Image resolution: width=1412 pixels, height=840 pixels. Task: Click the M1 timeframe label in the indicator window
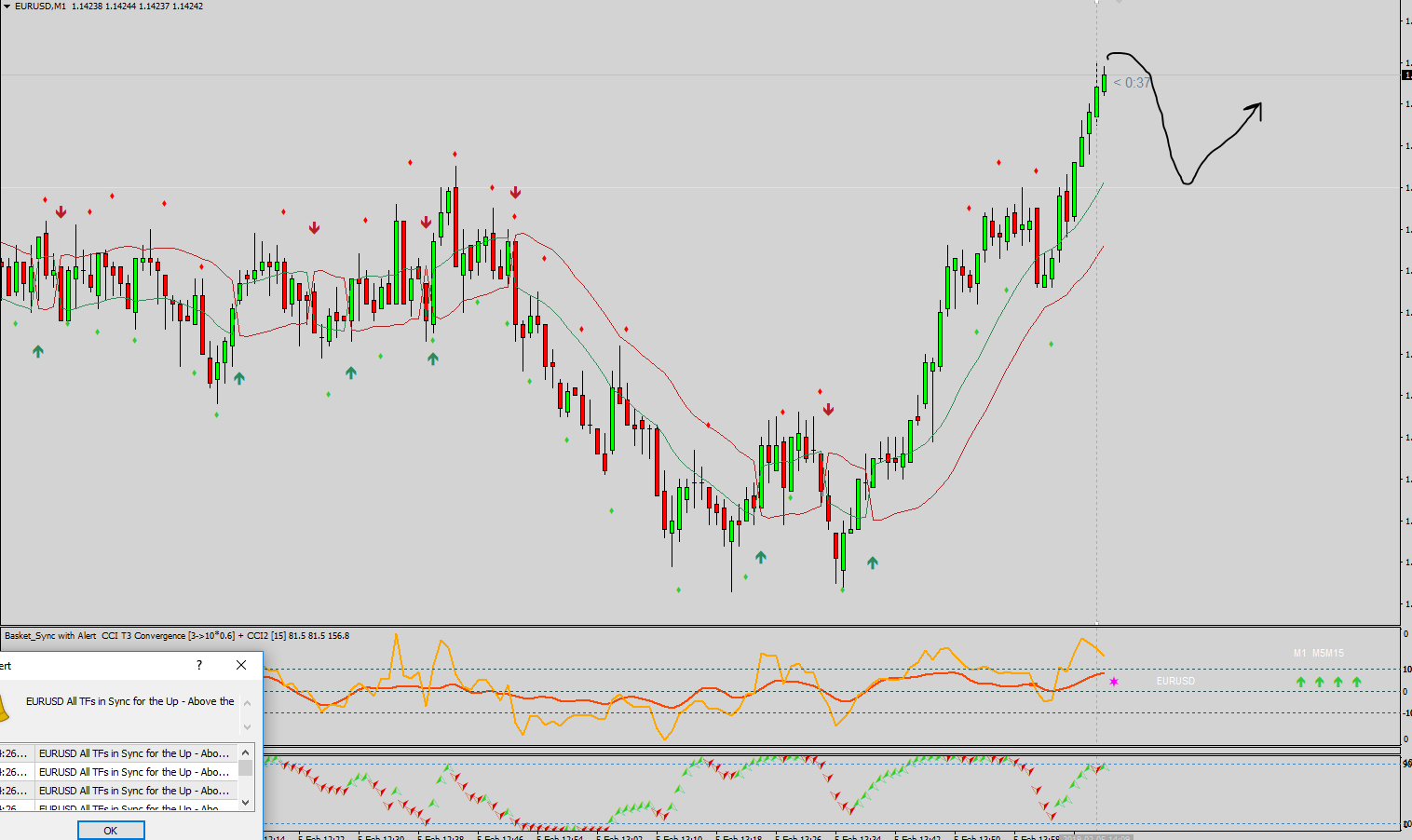pyautogui.click(x=1300, y=654)
